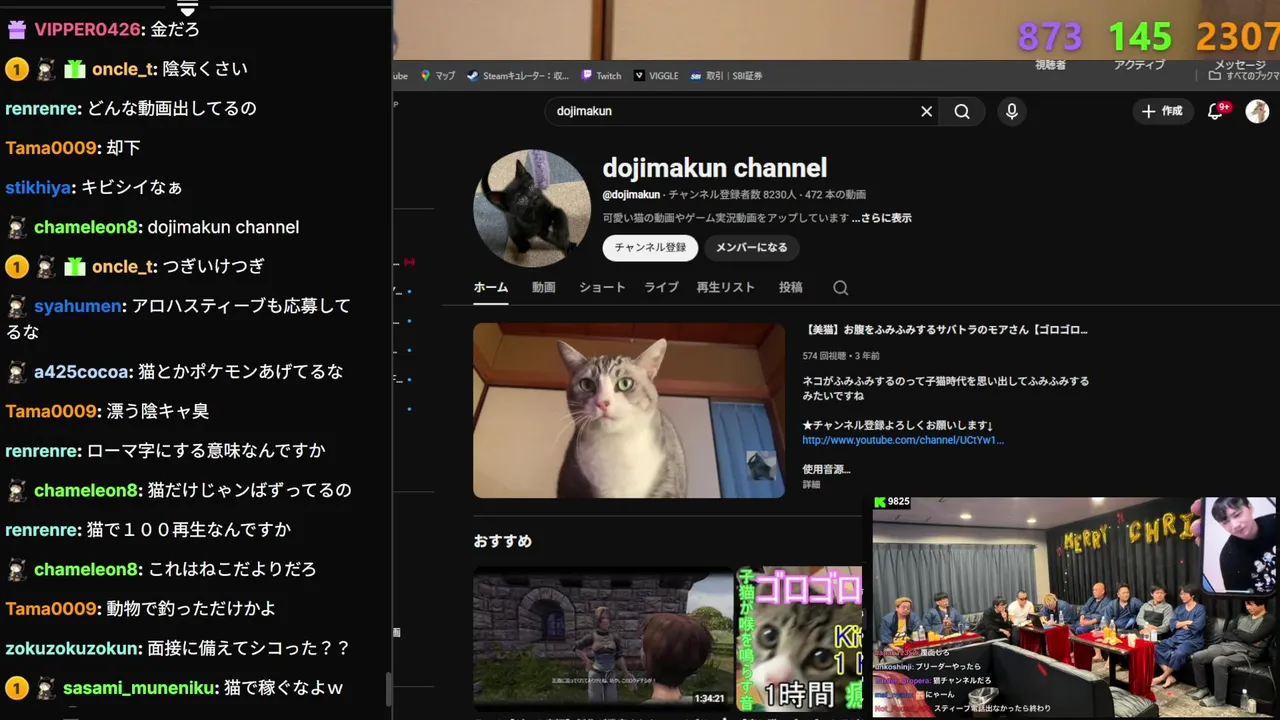
Task: Open the VIGGLE bookmark
Action: click(x=656, y=75)
